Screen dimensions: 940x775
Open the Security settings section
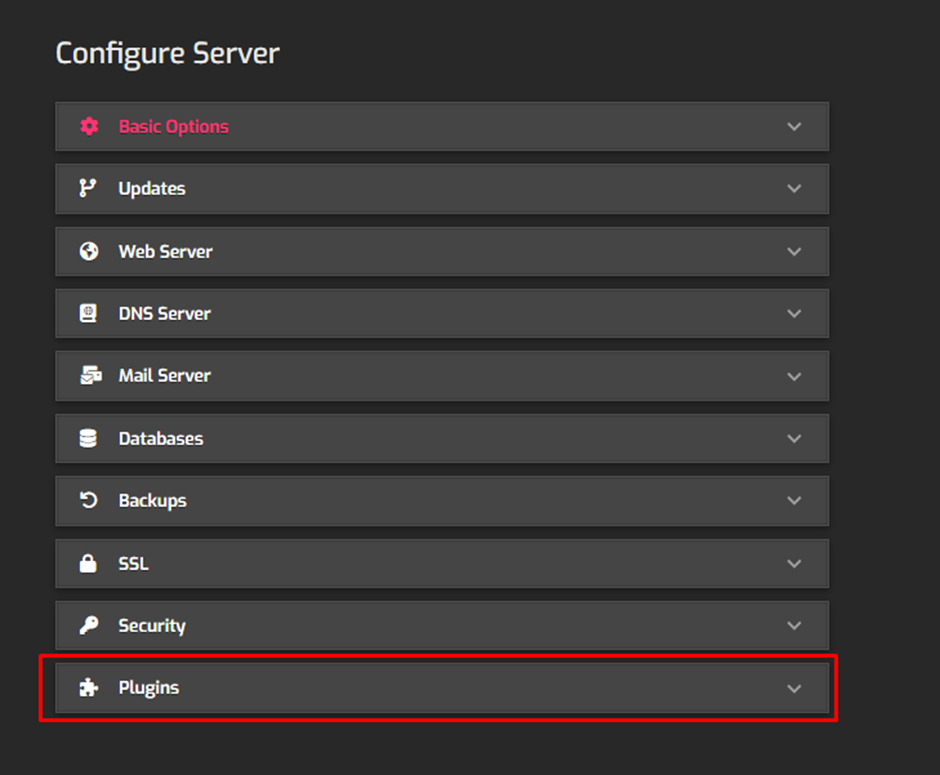[x=794, y=625]
